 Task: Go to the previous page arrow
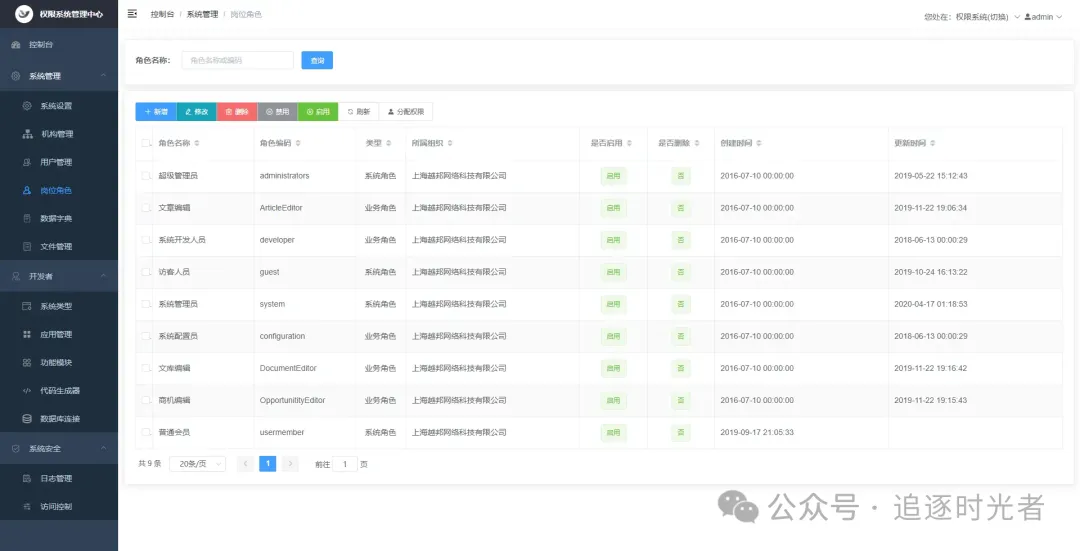(x=245, y=464)
